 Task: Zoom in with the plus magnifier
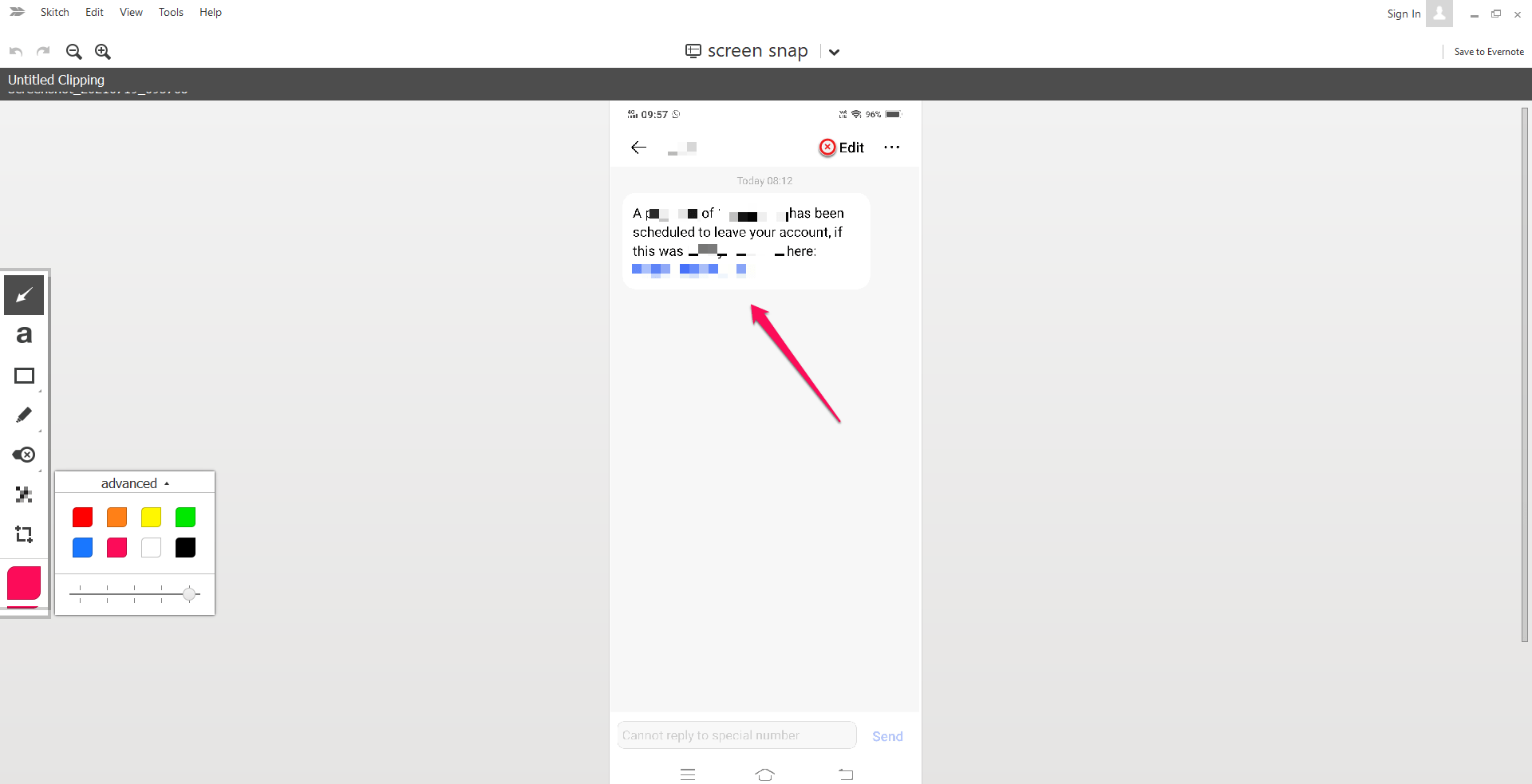pyautogui.click(x=103, y=52)
